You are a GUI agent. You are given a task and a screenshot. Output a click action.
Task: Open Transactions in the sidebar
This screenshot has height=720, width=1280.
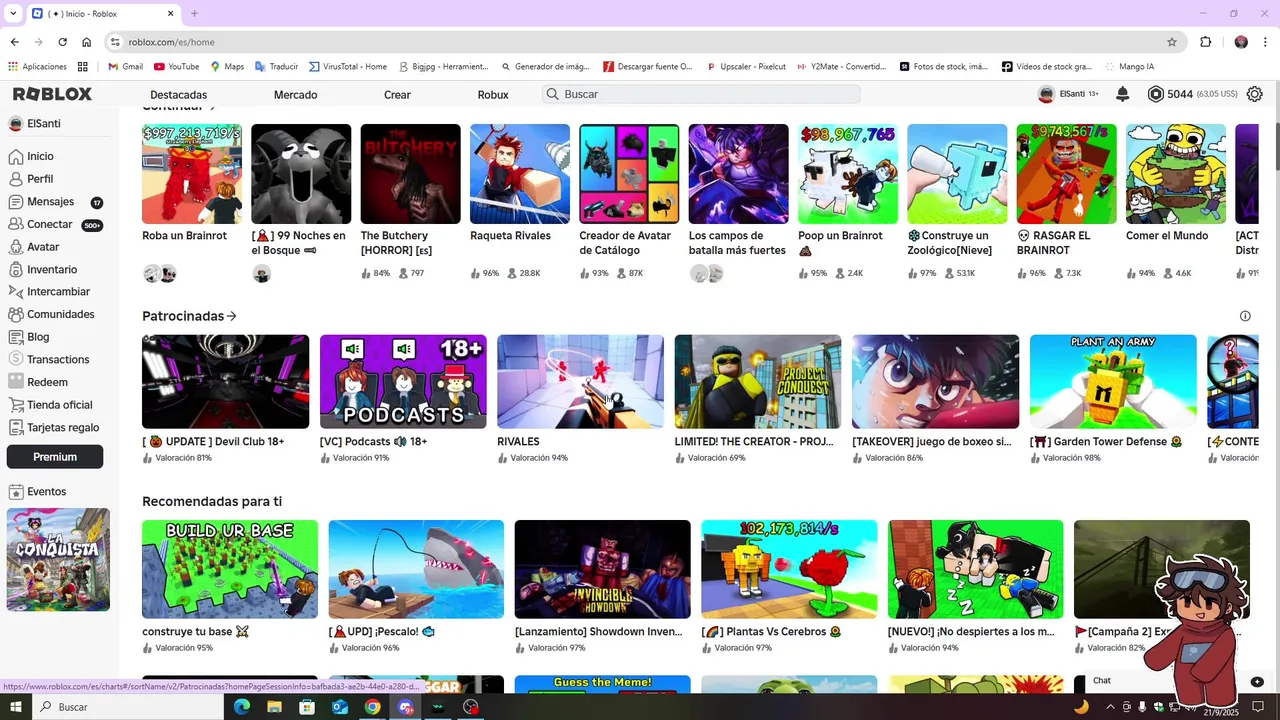point(58,360)
